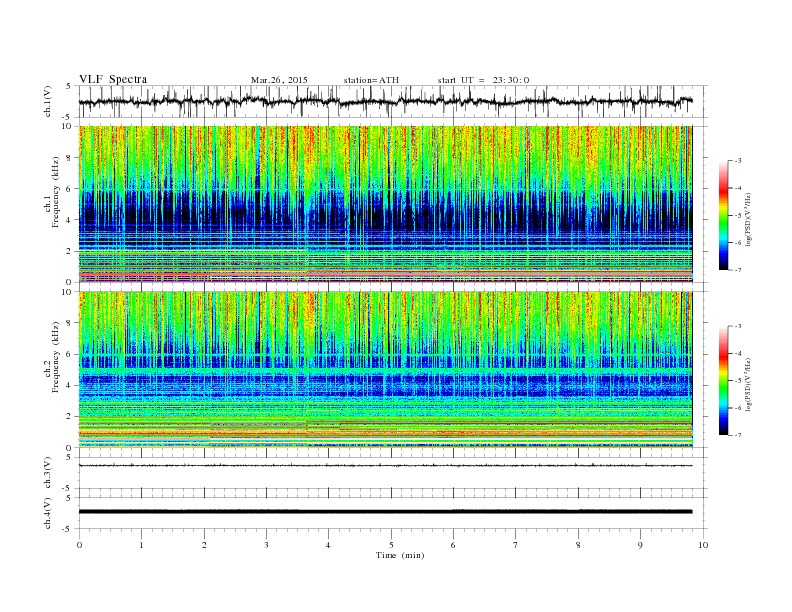Image resolution: width=792 pixels, height=612 pixels.
Task: Click the "4" kHz tick on ch.1 spectrogram axis
Action: point(70,220)
